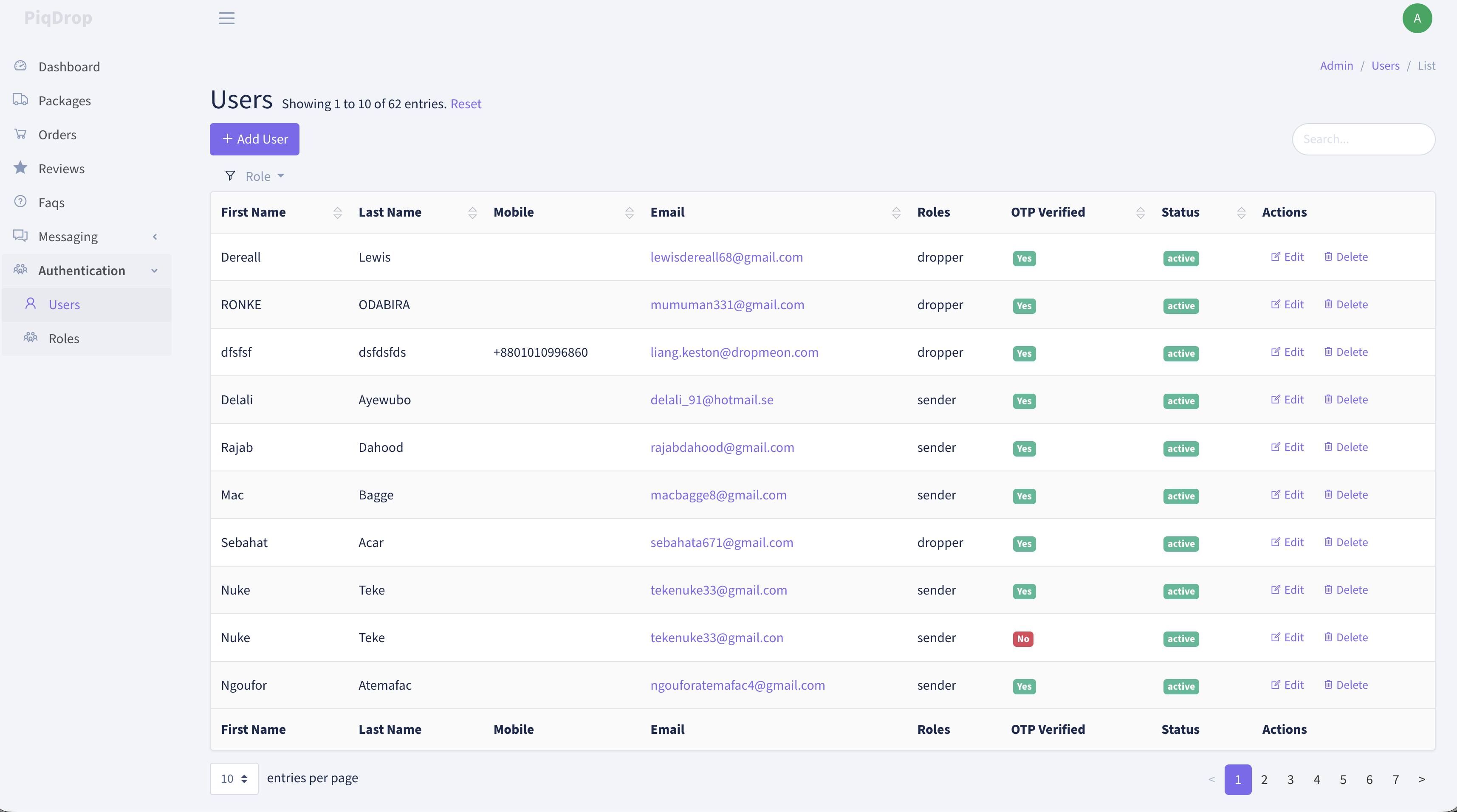Click 'Atemafac' last name cell
The width and height of the screenshot is (1457, 812).
tap(385, 685)
